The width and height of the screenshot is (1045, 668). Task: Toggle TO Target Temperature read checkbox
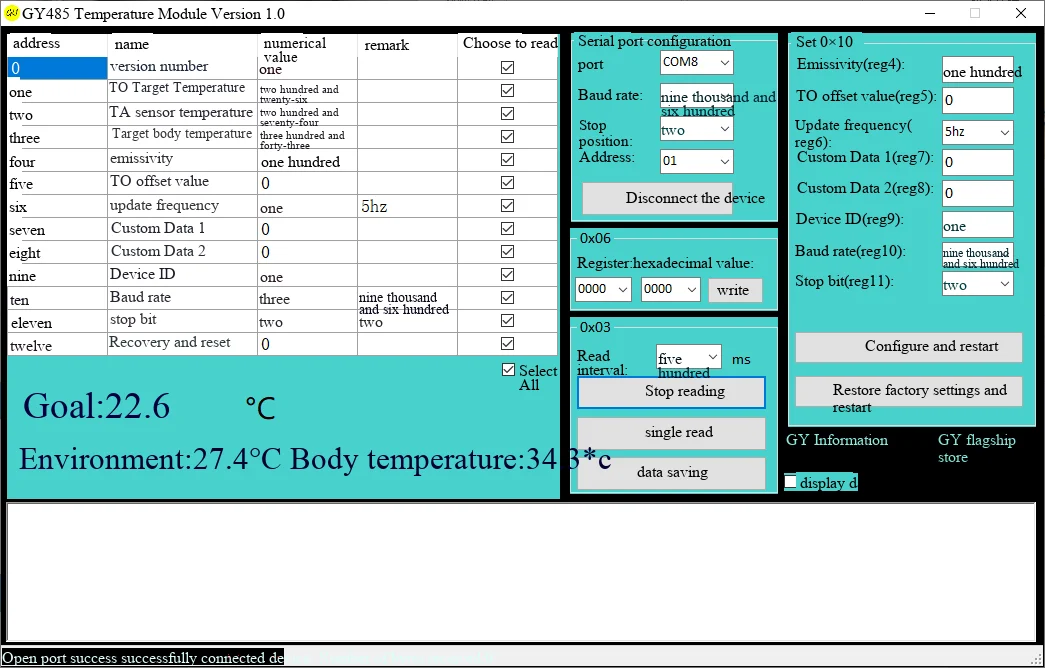coord(507,90)
